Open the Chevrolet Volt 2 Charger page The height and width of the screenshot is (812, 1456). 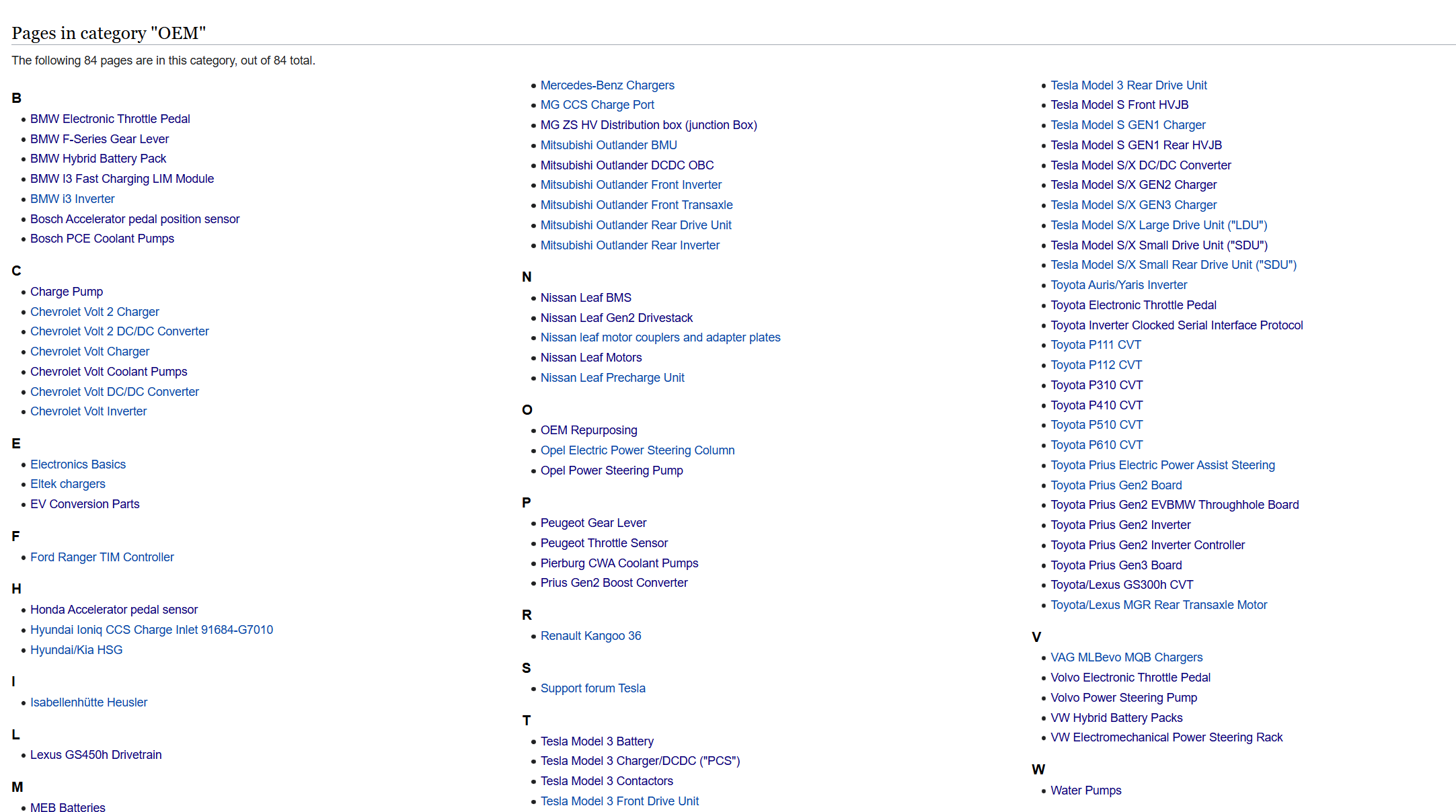pyautogui.click(x=94, y=312)
